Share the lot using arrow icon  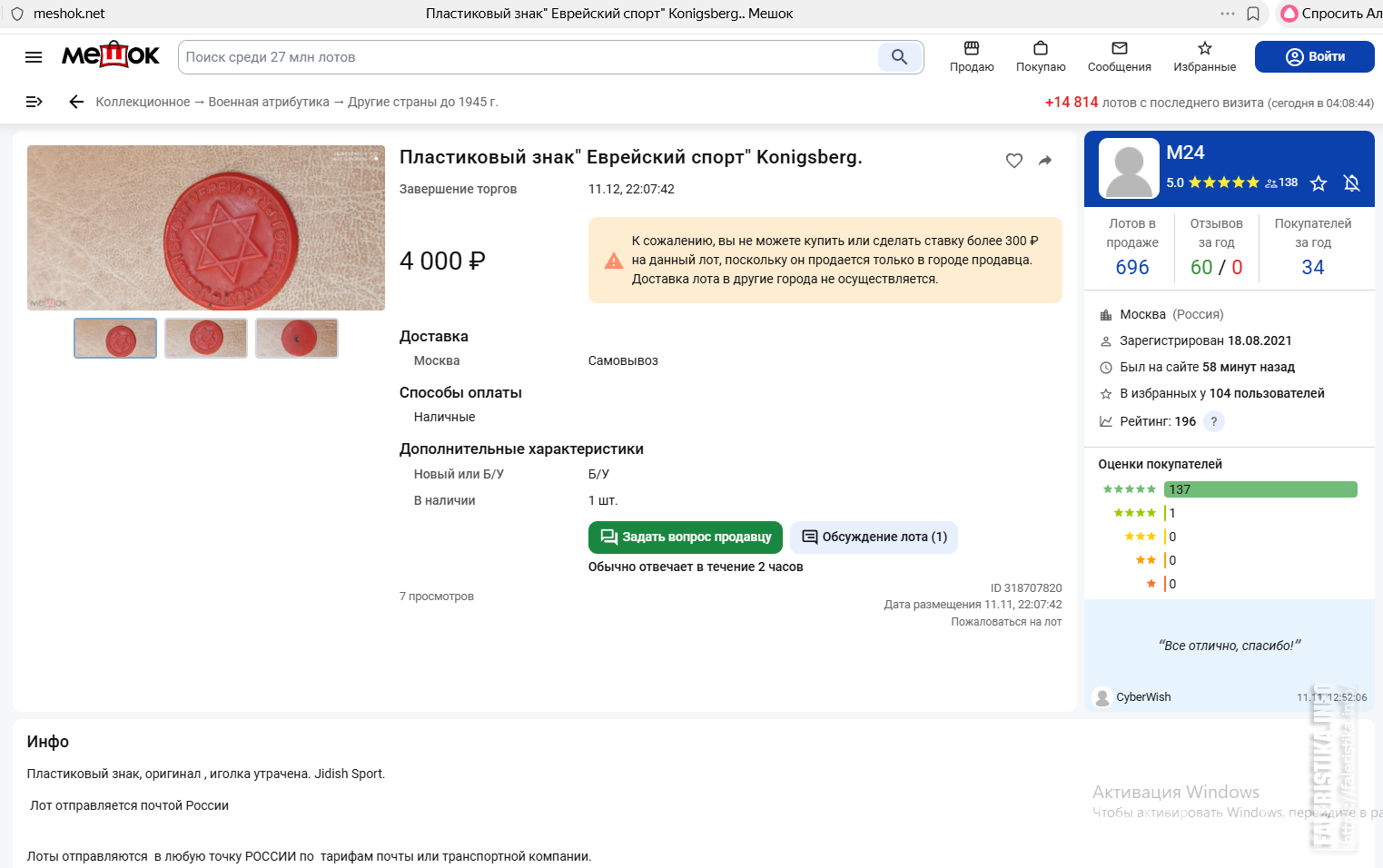(1045, 161)
